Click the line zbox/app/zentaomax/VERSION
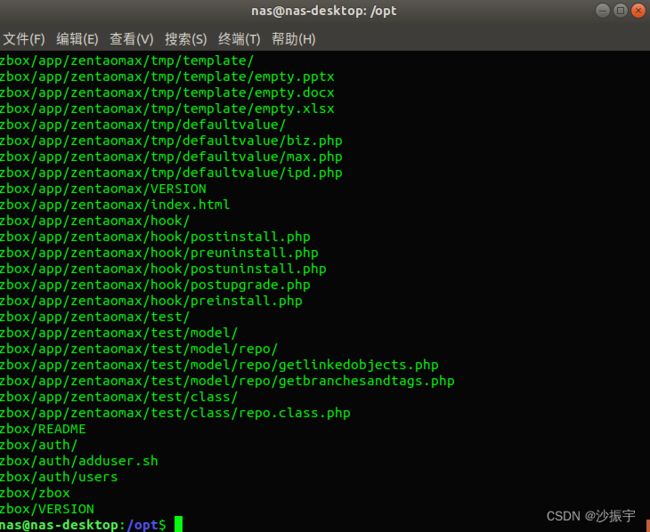This screenshot has height=532, width=650. coord(103,189)
